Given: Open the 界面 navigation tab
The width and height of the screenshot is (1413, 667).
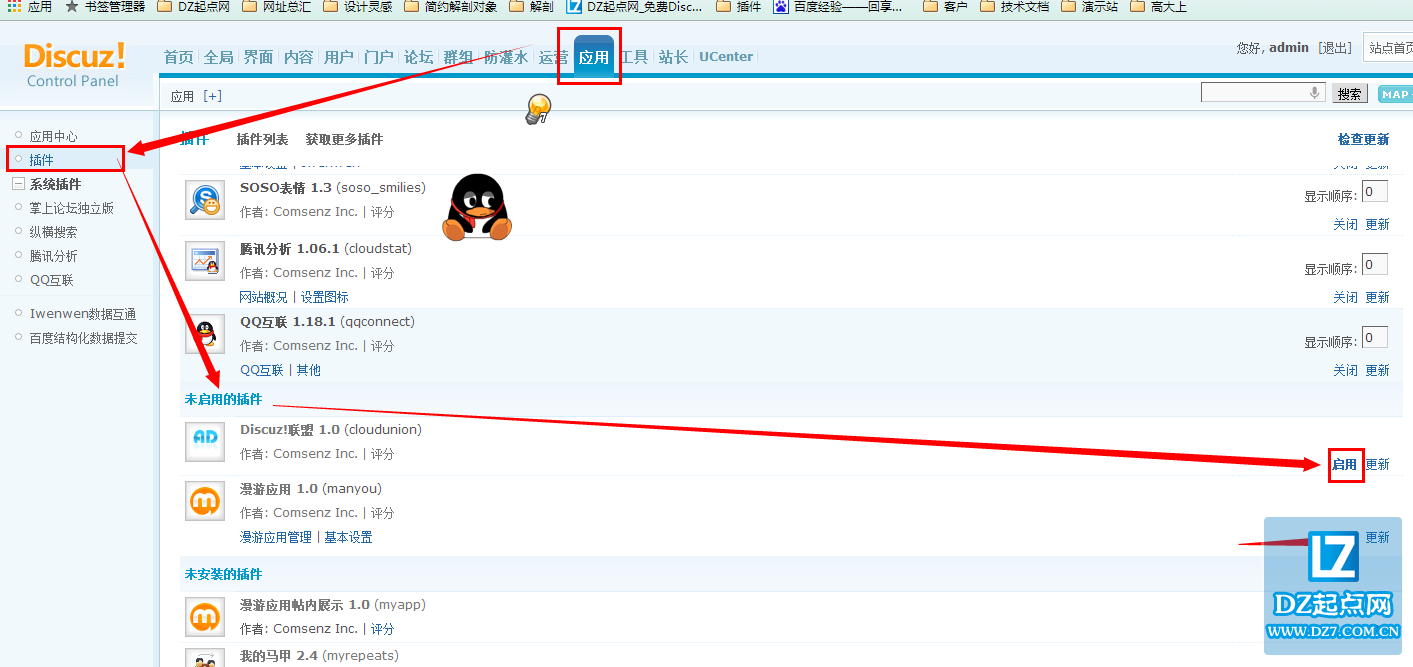Looking at the screenshot, I should click(259, 57).
